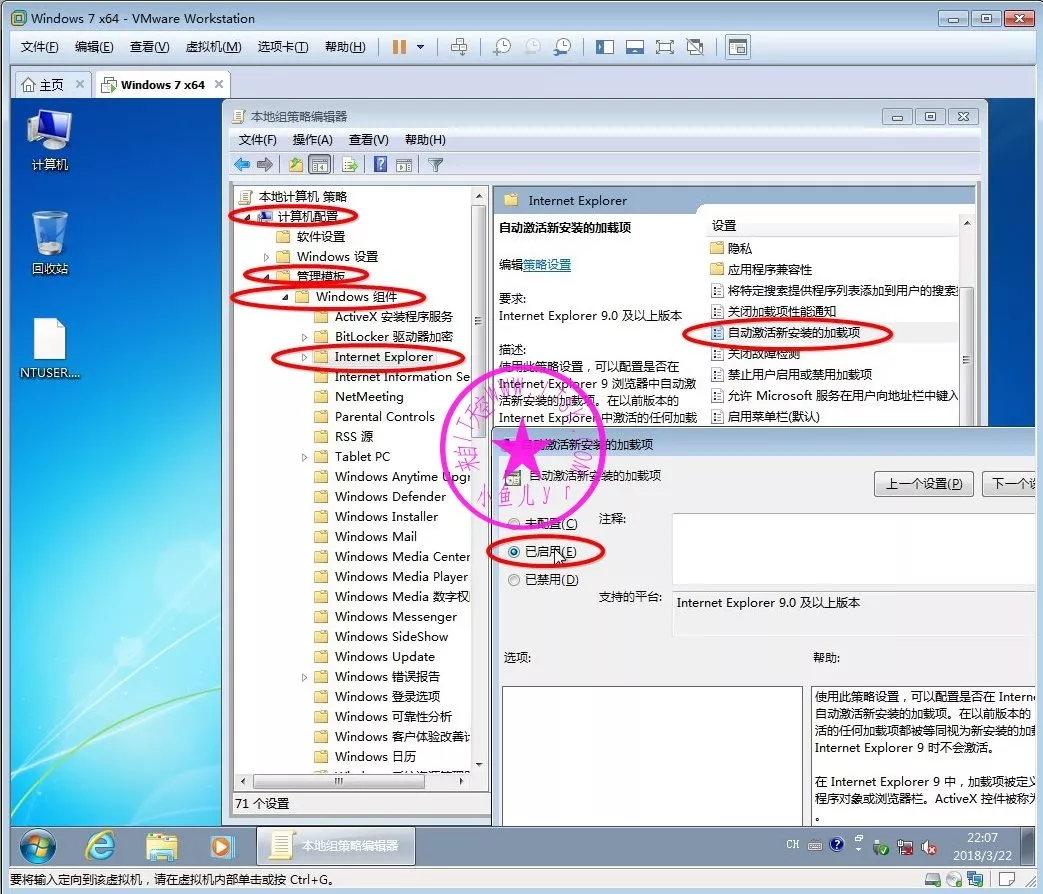Click the Back arrow in Group Policy Editor
This screenshot has height=894, width=1043.
pos(242,165)
